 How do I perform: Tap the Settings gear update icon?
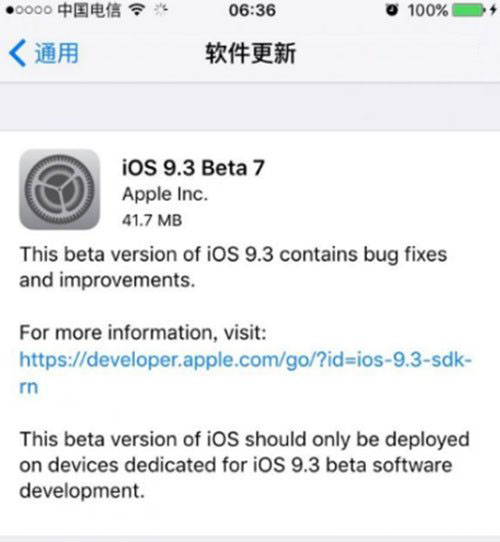(59, 189)
